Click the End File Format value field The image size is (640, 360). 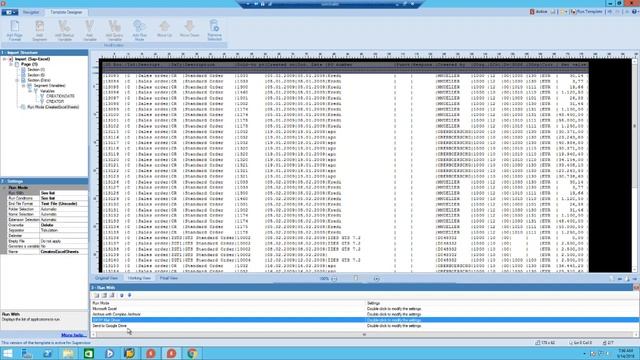tap(64, 204)
